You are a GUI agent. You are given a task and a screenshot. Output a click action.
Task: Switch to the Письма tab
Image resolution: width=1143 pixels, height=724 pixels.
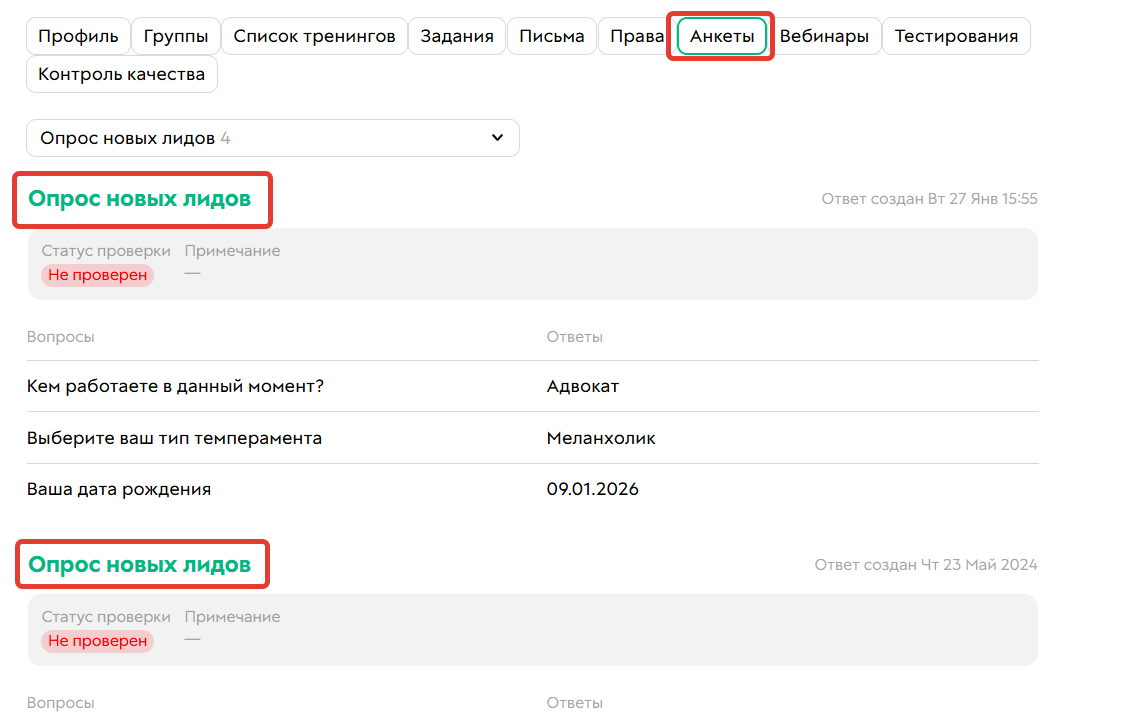551,35
